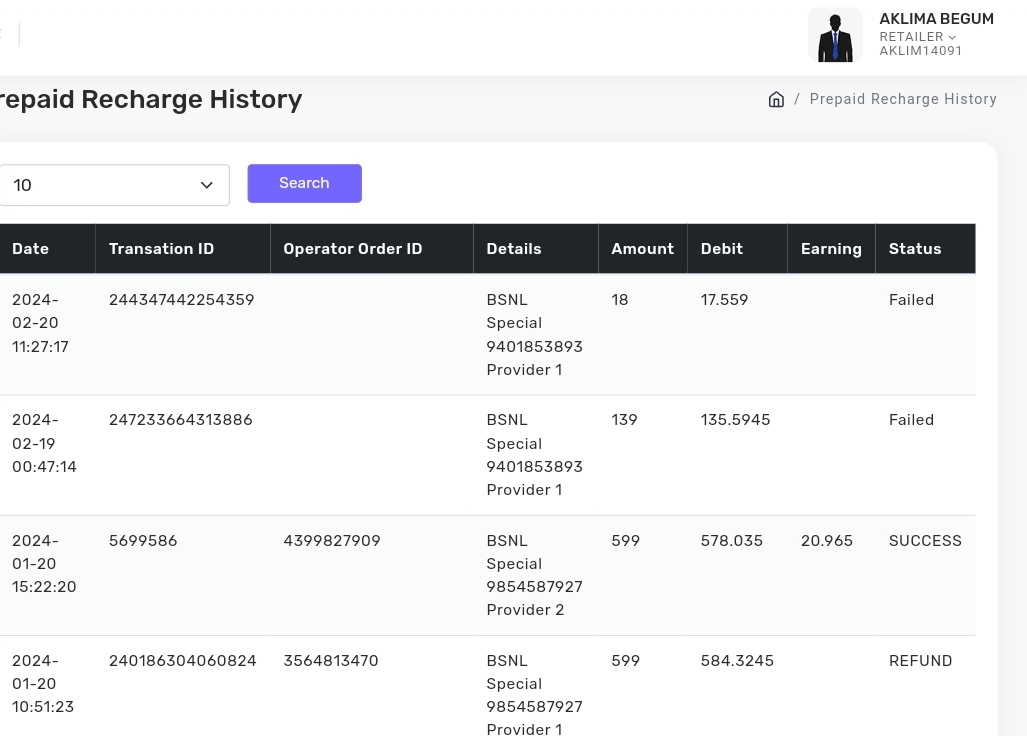Click the AKLIM14091 account ID

click(920, 51)
